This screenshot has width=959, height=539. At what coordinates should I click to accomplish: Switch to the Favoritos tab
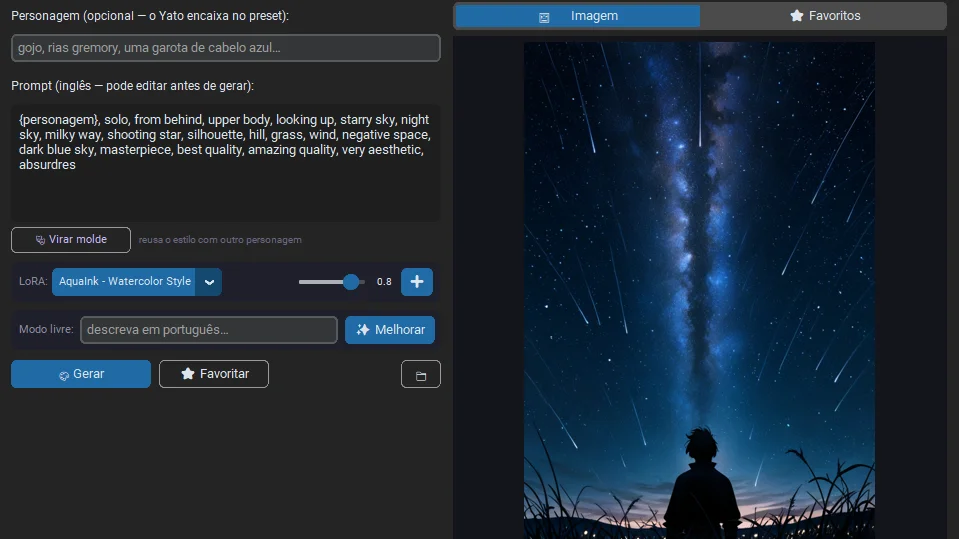(x=824, y=16)
